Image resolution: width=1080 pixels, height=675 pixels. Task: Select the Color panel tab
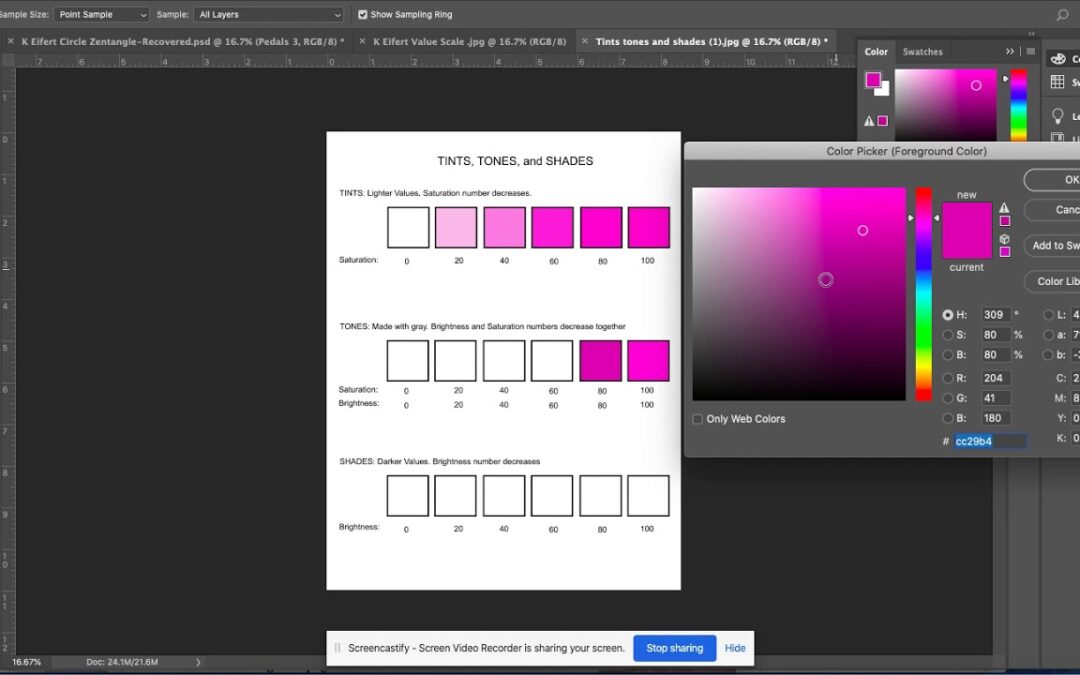[876, 52]
